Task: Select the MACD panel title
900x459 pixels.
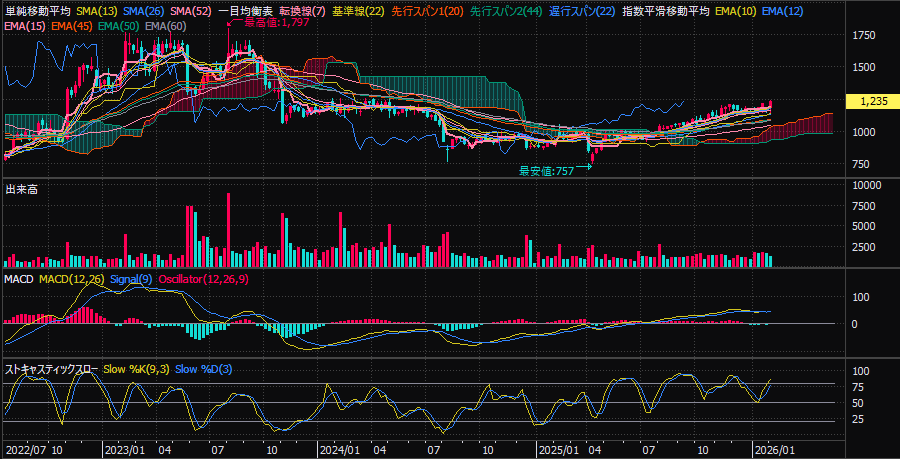Action: 20,278
